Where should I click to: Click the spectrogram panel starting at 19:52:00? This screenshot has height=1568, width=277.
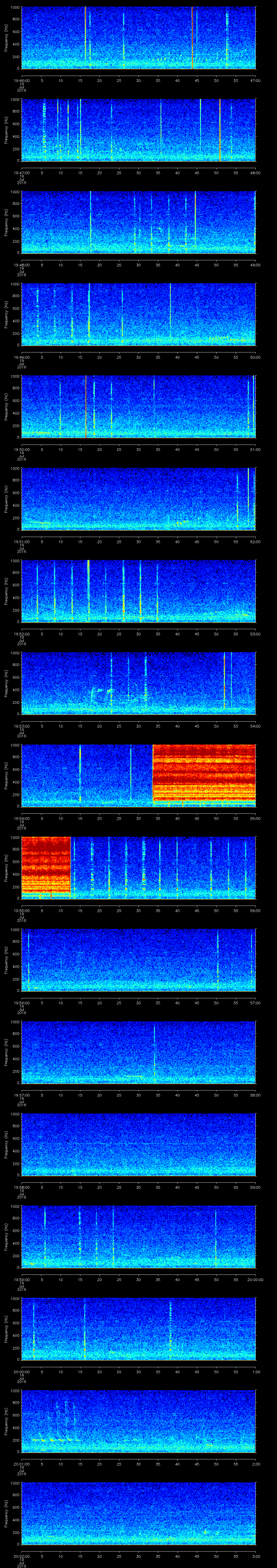pyautogui.click(x=139, y=591)
